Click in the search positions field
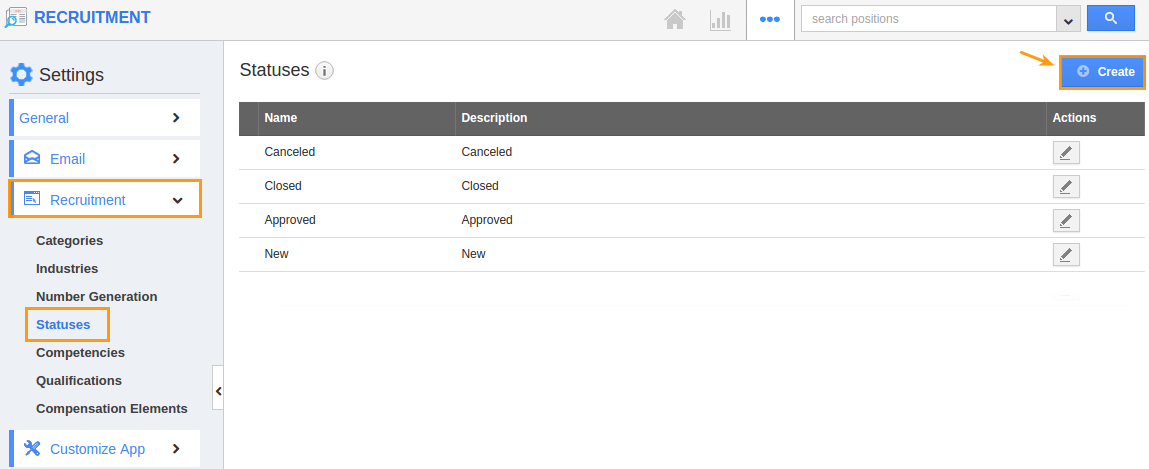This screenshot has height=469, width=1149. click(x=929, y=19)
